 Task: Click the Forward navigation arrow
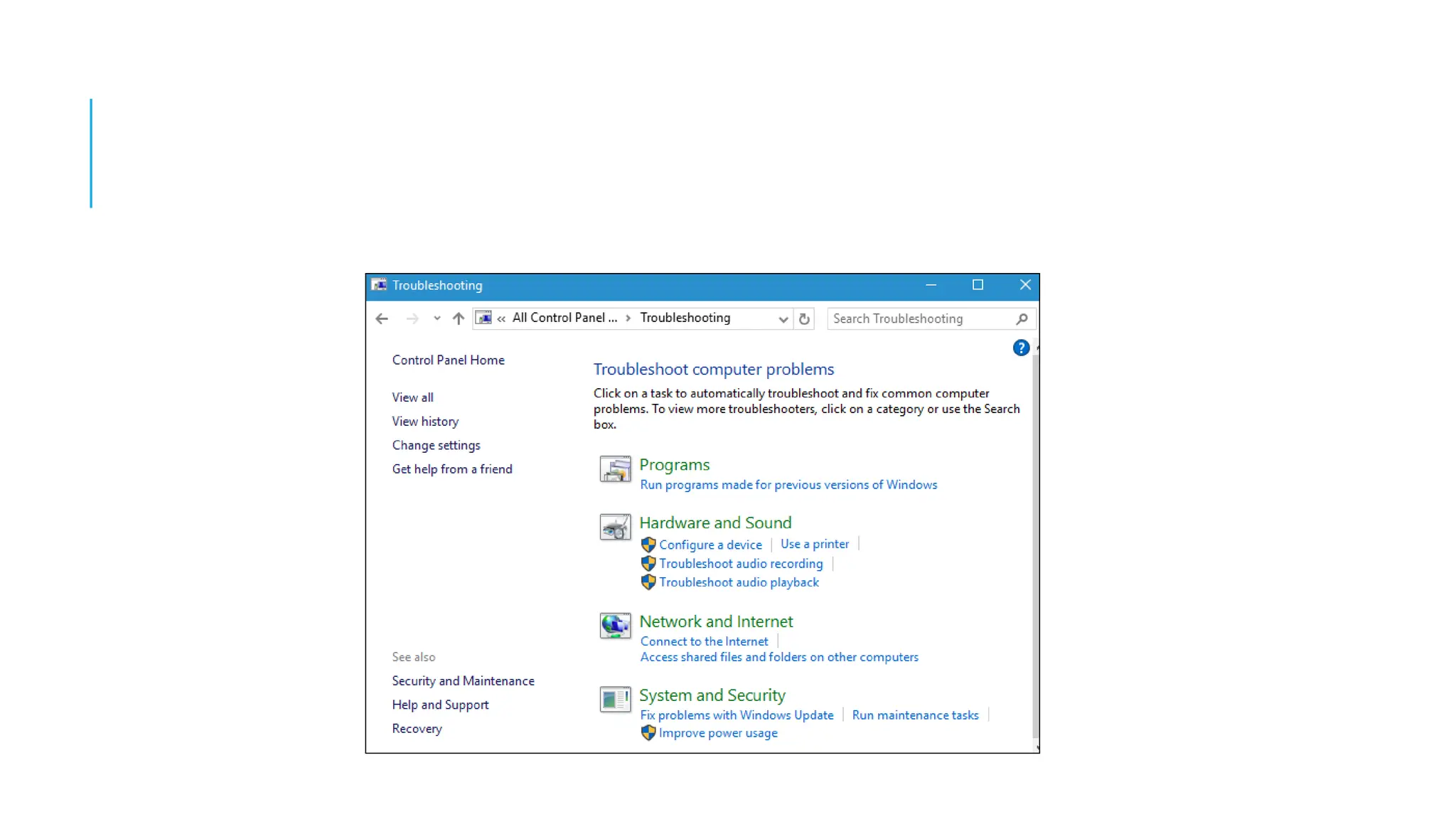pyautogui.click(x=412, y=318)
